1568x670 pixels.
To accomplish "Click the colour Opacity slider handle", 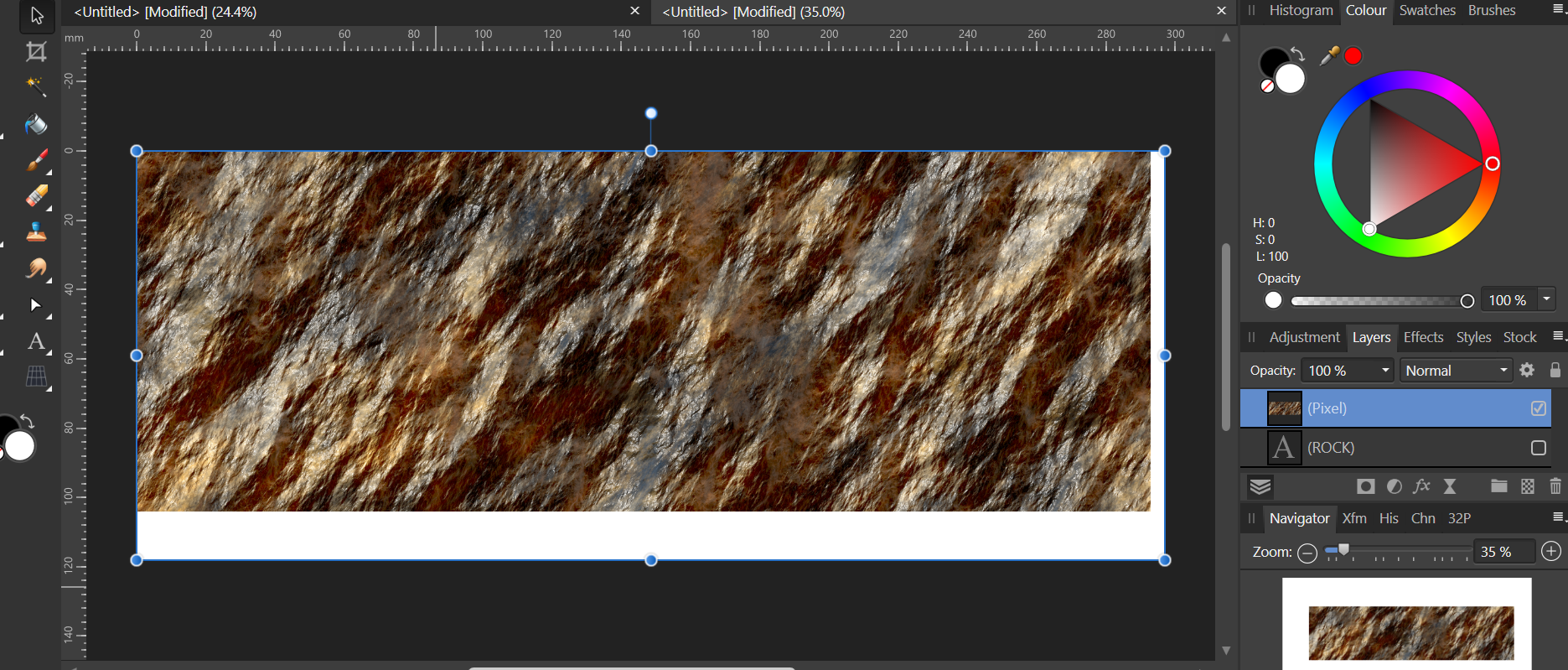I will click(1467, 301).
